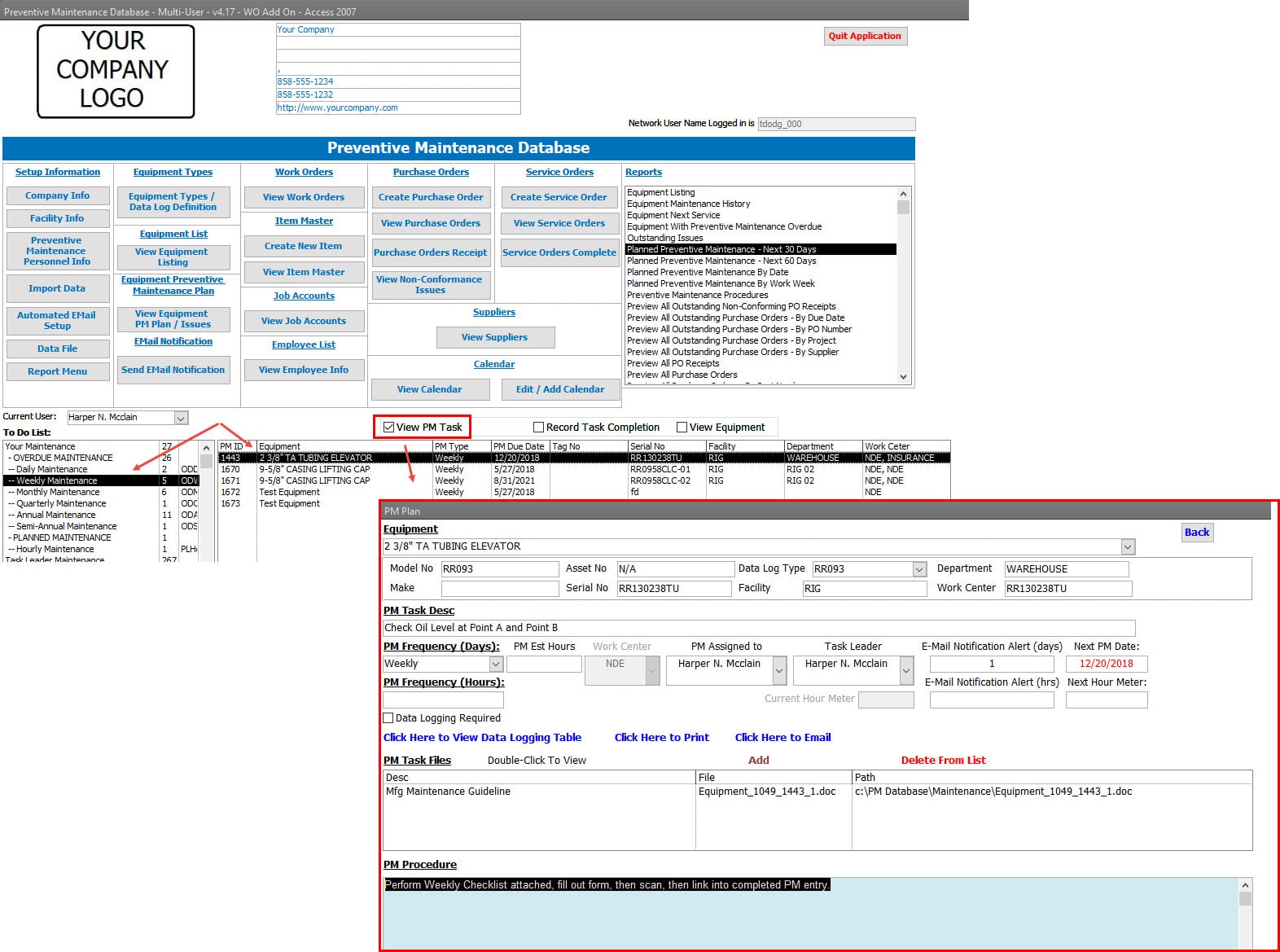Expand PM Frequency (Days) dropdown
Viewport: 1280px width, 952px height.
pyautogui.click(x=496, y=664)
